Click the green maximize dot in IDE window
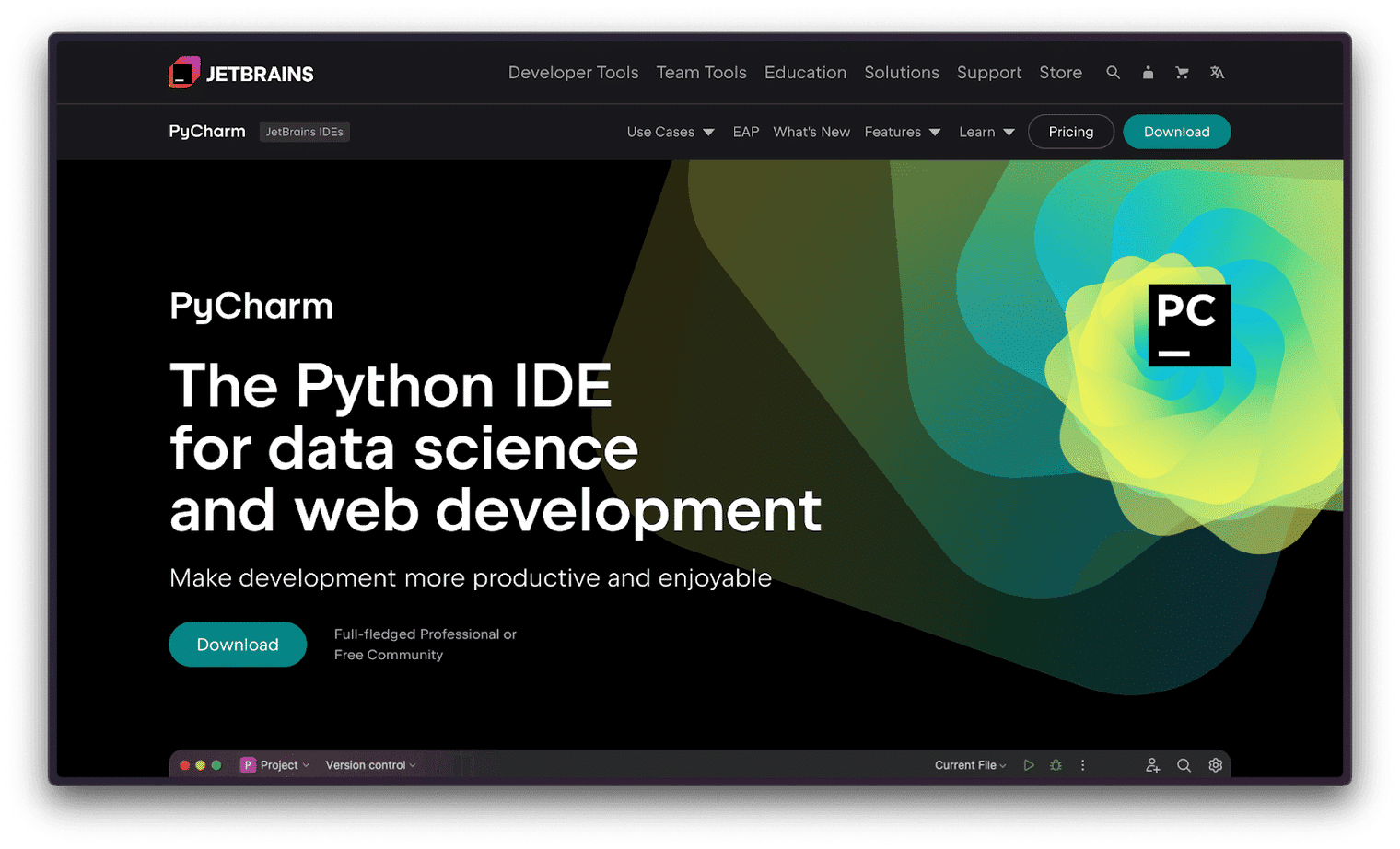This screenshot has width=1400, height=849. coord(216,765)
